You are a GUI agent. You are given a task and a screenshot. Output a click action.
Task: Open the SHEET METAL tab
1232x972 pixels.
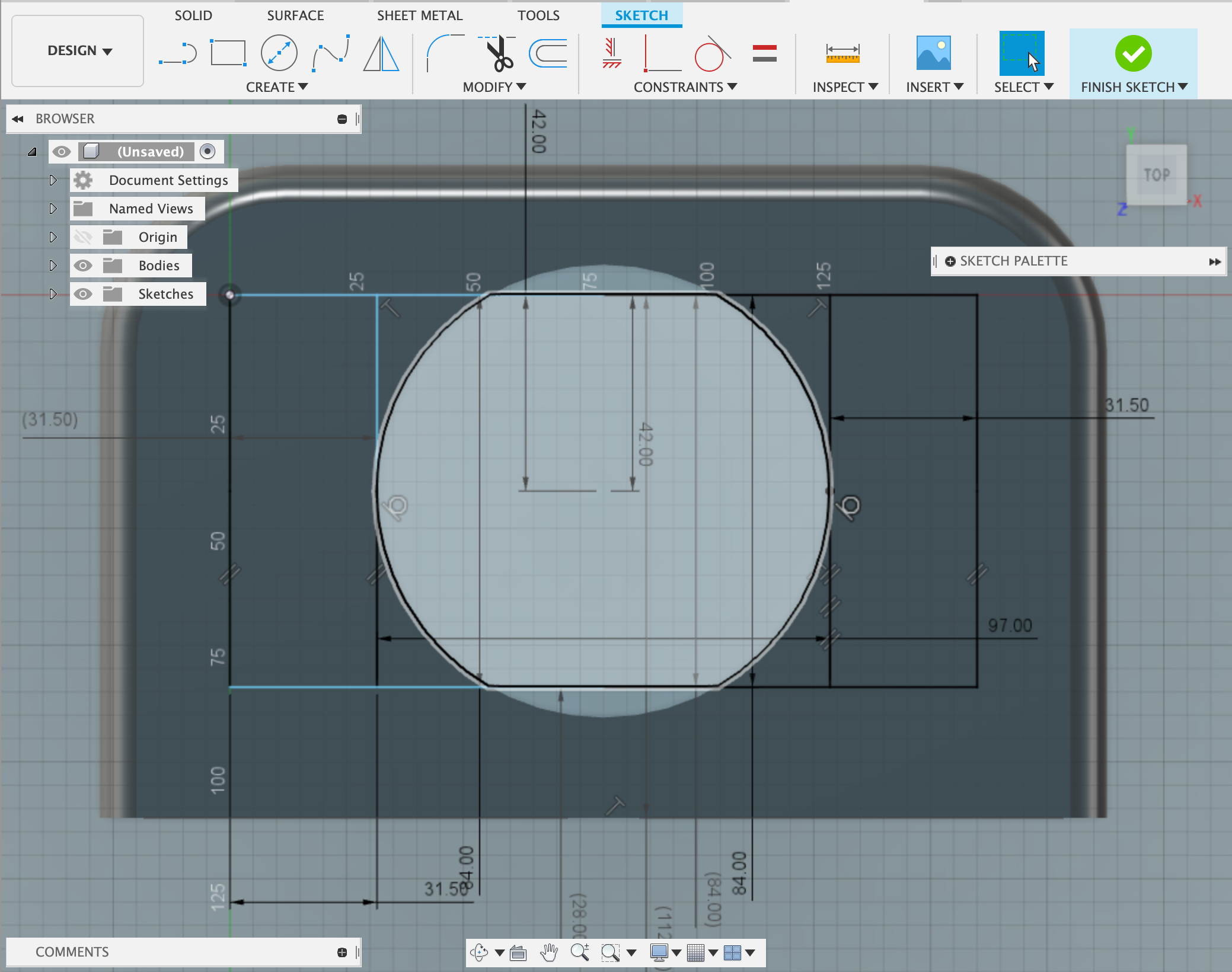[420, 15]
